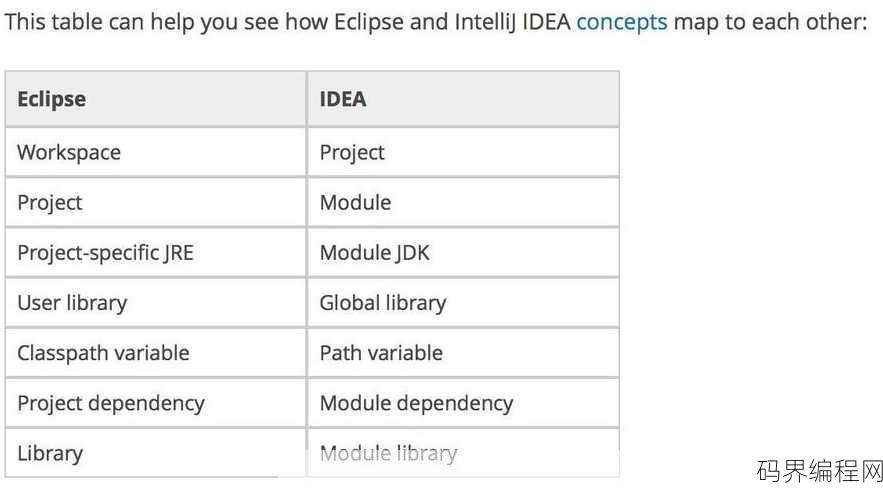883x490 pixels.
Task: Click the word IntelliJ in the heading sentence
Action: pyautogui.click(x=485, y=23)
